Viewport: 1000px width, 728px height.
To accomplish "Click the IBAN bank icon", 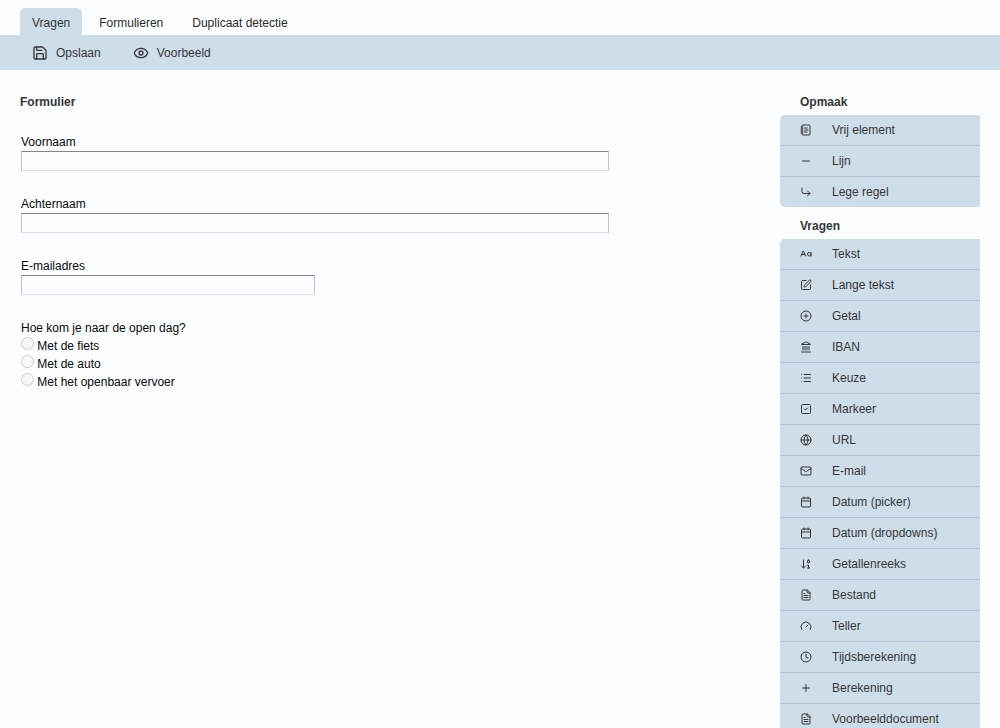I will click(x=806, y=347).
